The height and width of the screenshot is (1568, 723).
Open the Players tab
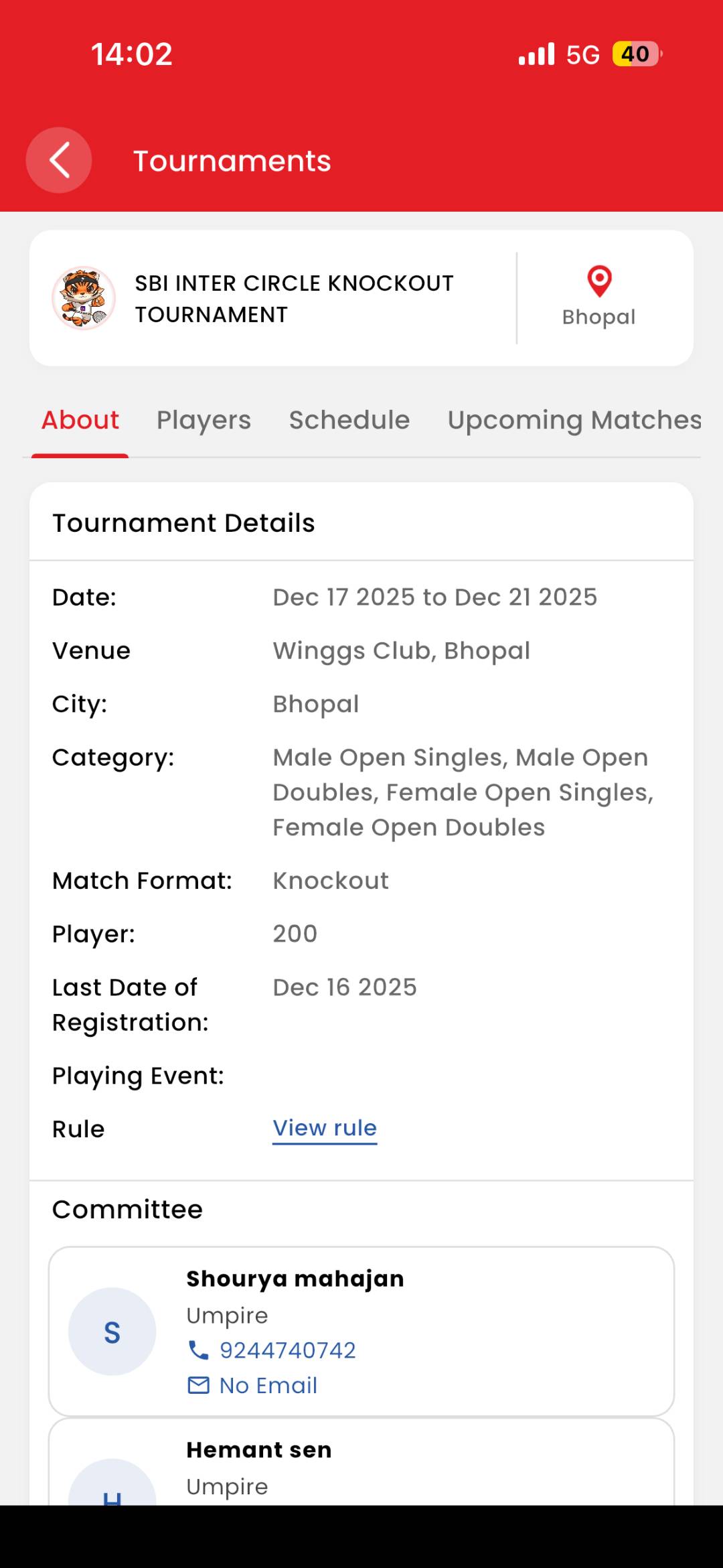[x=204, y=421]
